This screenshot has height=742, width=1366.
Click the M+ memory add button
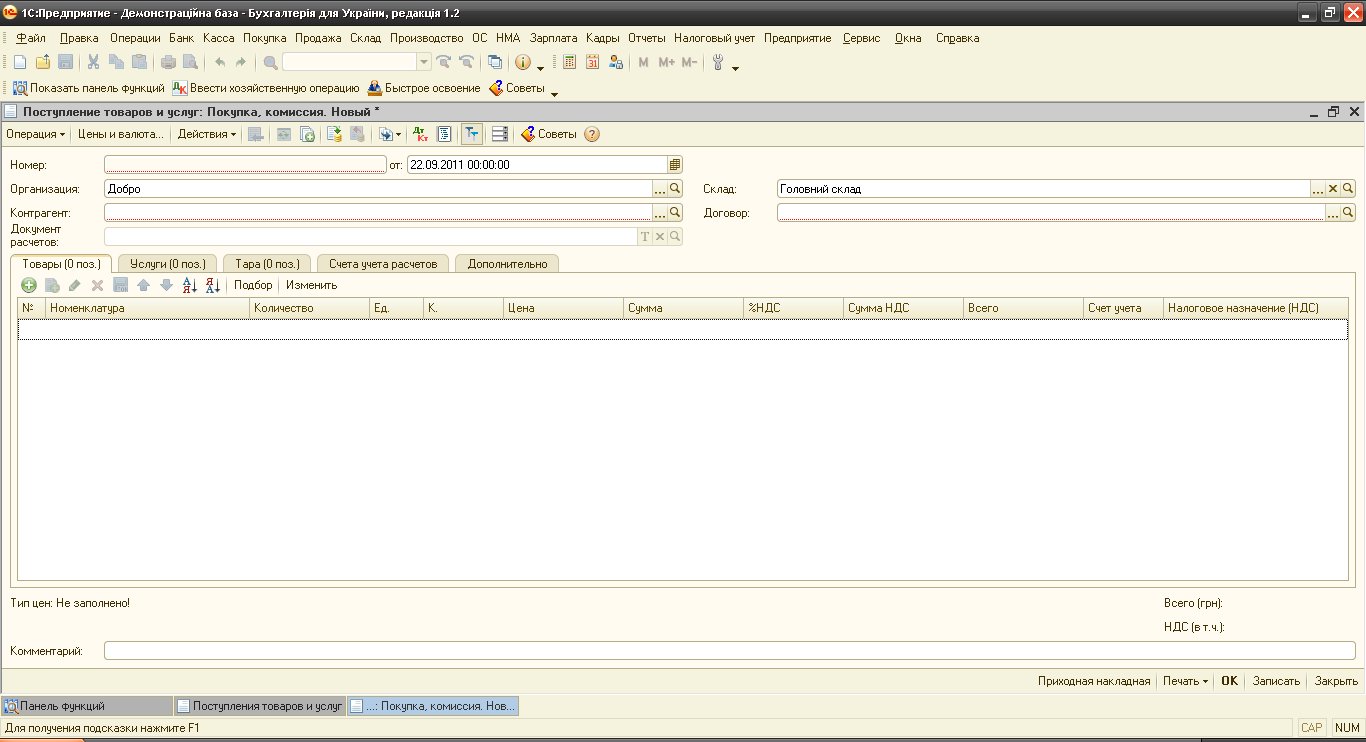(667, 62)
